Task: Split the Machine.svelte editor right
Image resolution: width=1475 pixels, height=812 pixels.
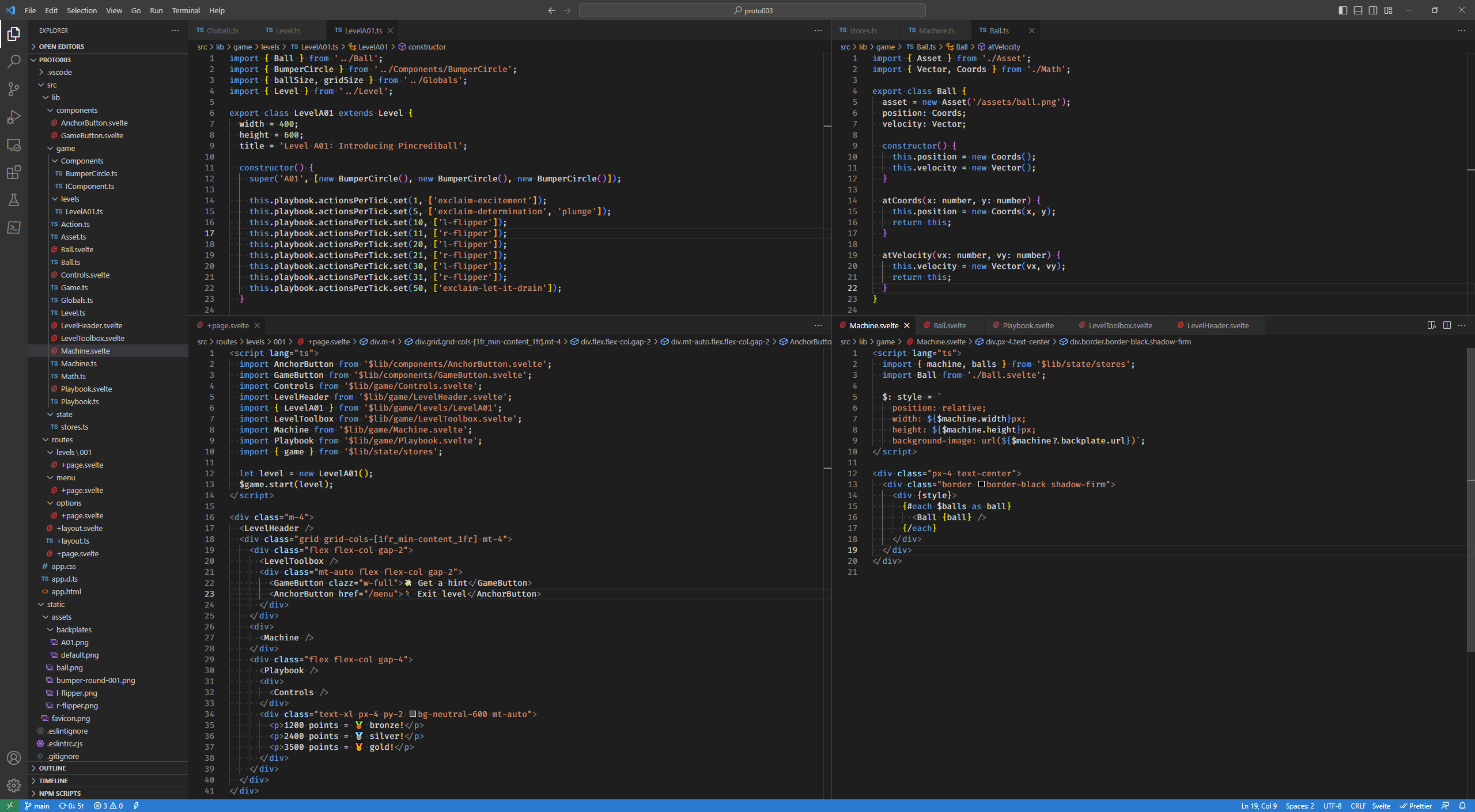Action: pyautogui.click(x=1447, y=325)
